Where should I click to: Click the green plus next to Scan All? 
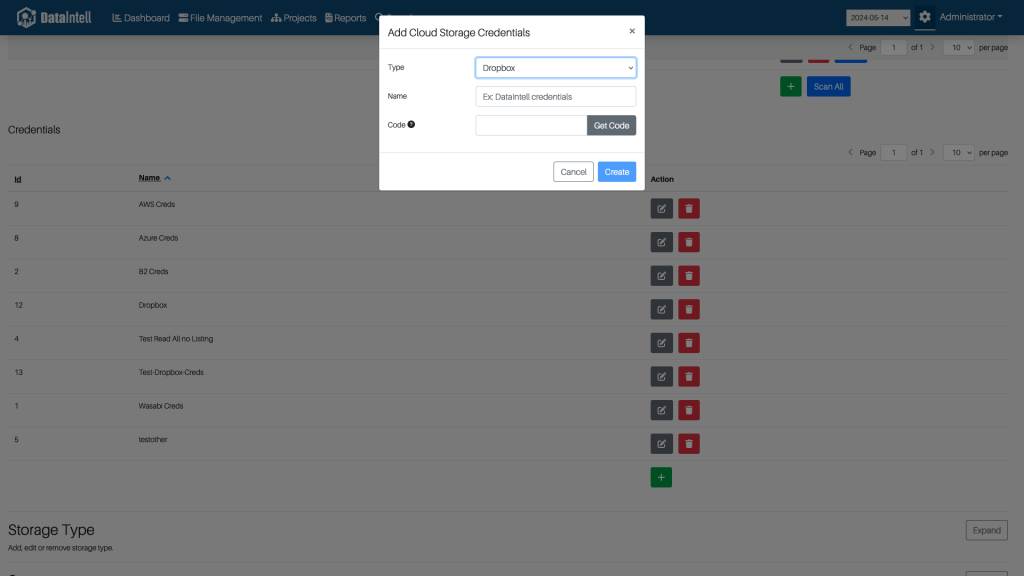coord(790,86)
